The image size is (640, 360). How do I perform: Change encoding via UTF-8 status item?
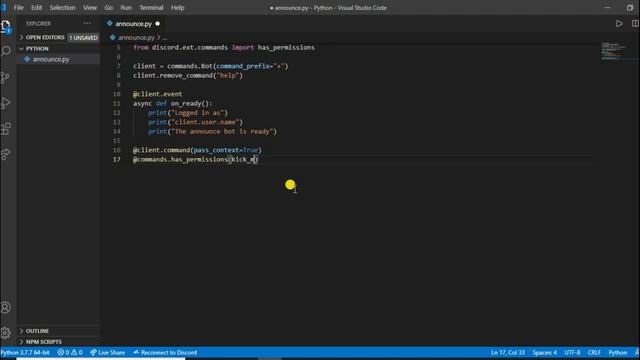point(572,352)
